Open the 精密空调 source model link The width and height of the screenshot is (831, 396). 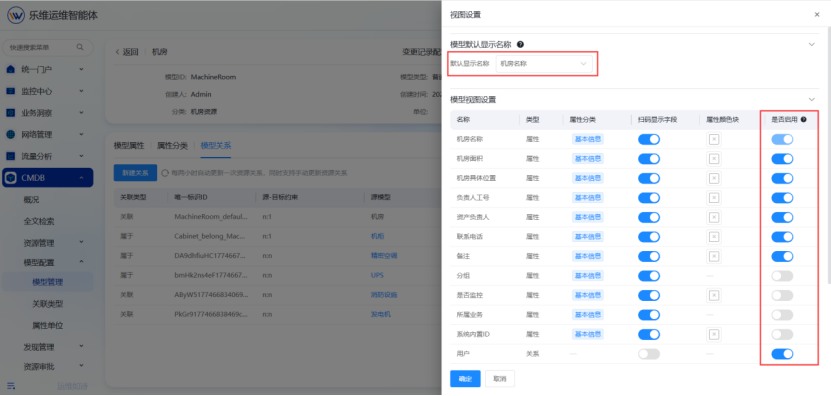[x=384, y=256]
